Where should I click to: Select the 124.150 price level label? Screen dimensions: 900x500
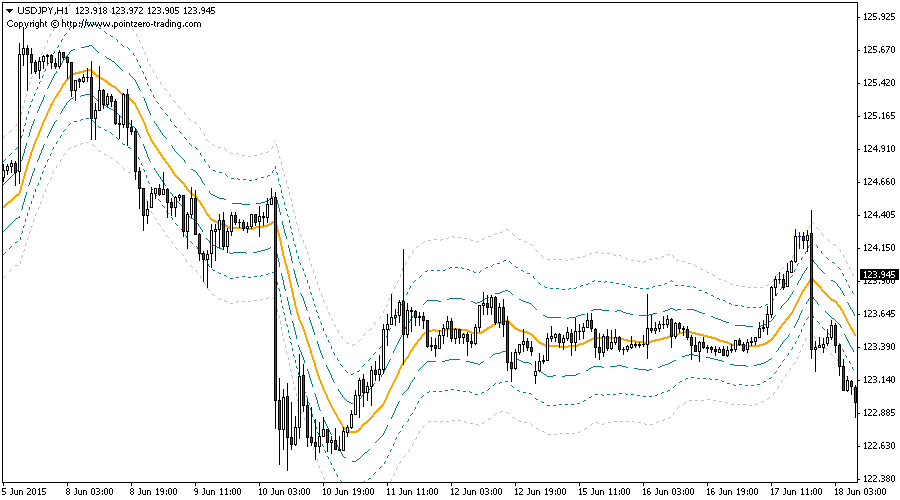[879, 247]
